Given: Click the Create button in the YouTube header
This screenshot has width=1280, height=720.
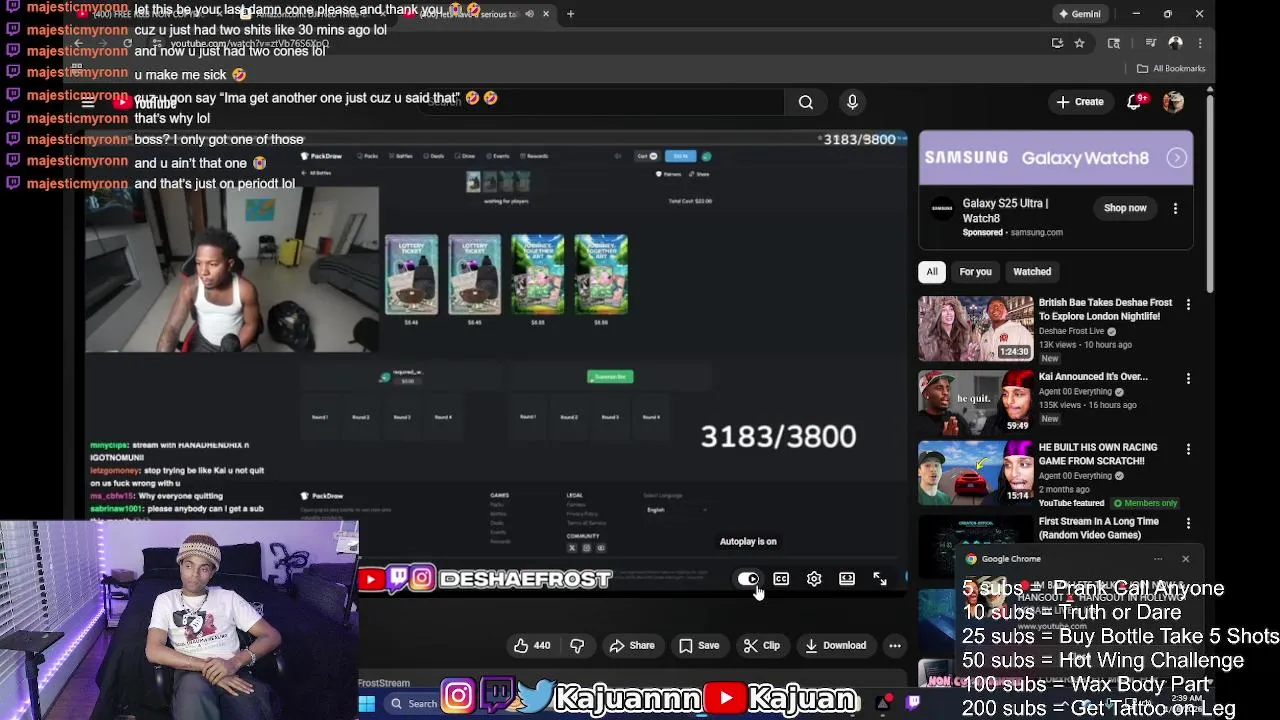Looking at the screenshot, I should [1079, 102].
